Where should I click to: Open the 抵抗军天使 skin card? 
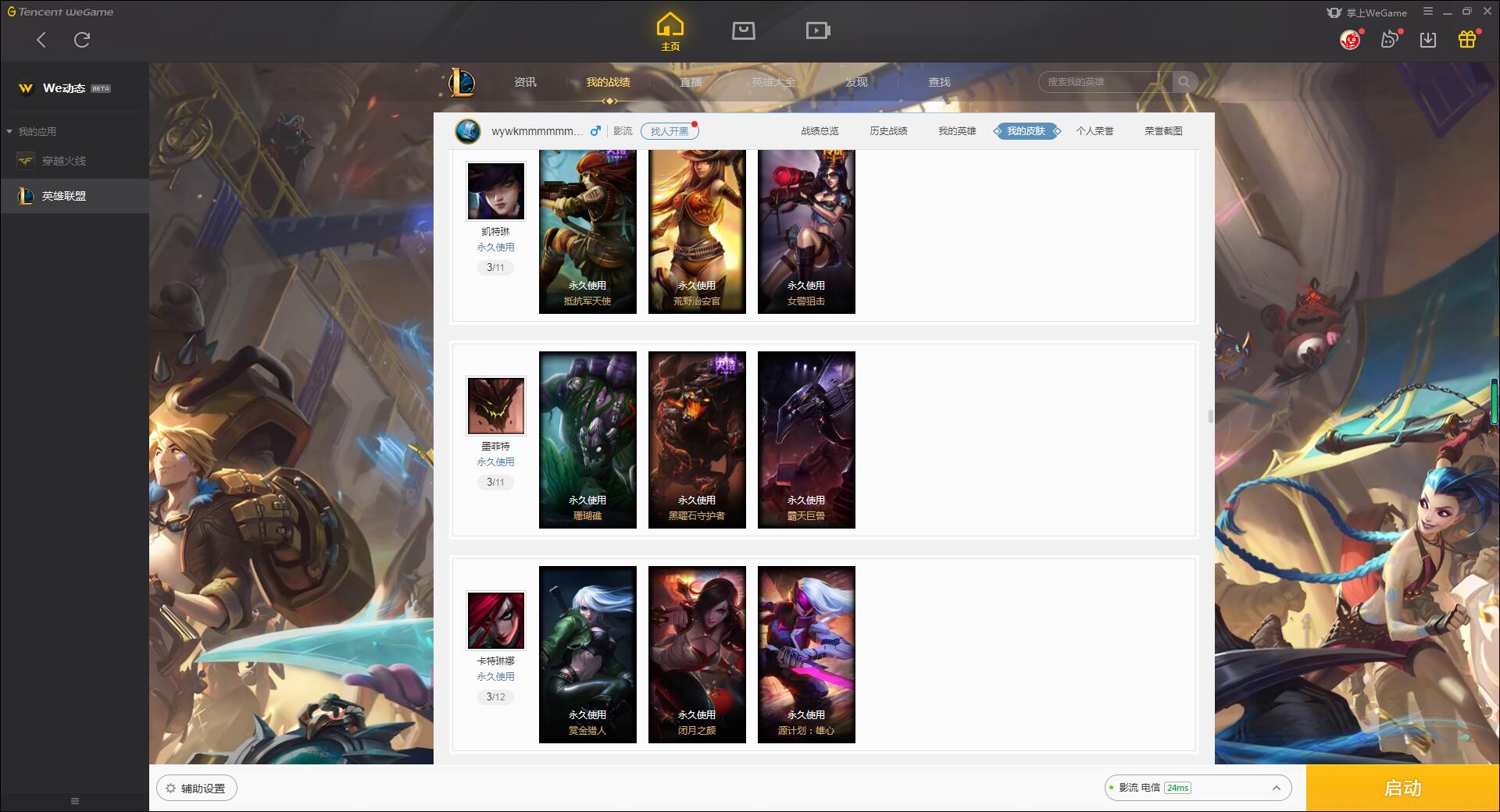[587, 232]
